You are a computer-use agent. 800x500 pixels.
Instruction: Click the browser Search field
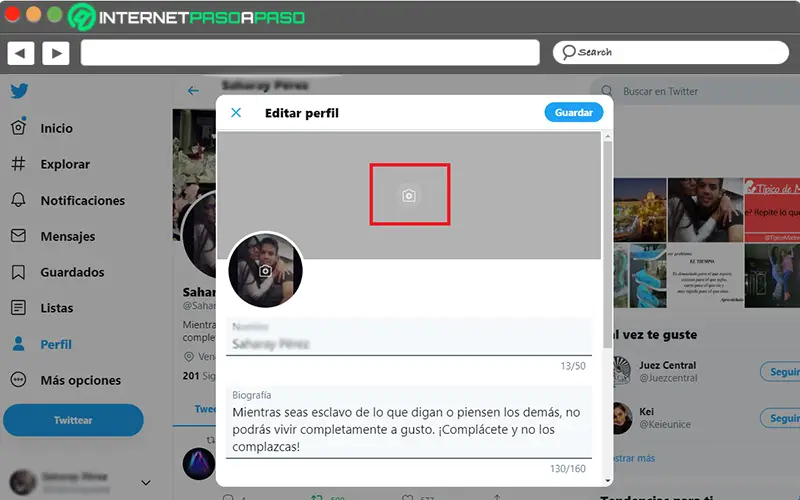[x=670, y=53]
